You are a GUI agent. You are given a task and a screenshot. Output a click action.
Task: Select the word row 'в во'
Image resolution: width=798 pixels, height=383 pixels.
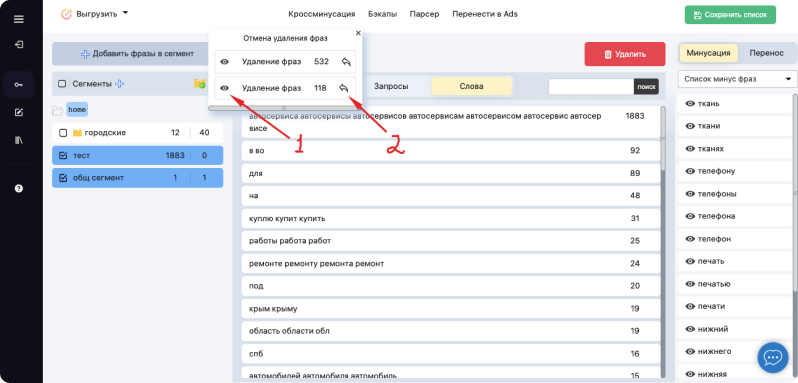(450, 151)
